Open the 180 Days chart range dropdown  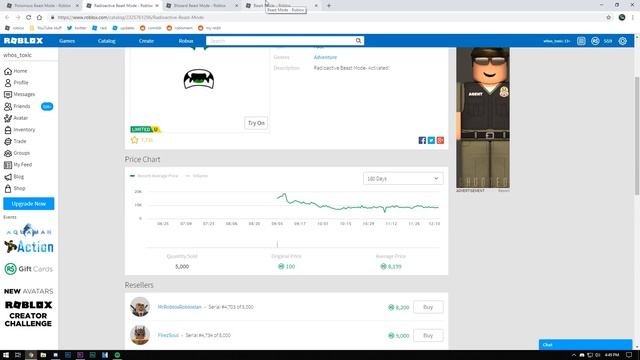pyautogui.click(x=403, y=178)
